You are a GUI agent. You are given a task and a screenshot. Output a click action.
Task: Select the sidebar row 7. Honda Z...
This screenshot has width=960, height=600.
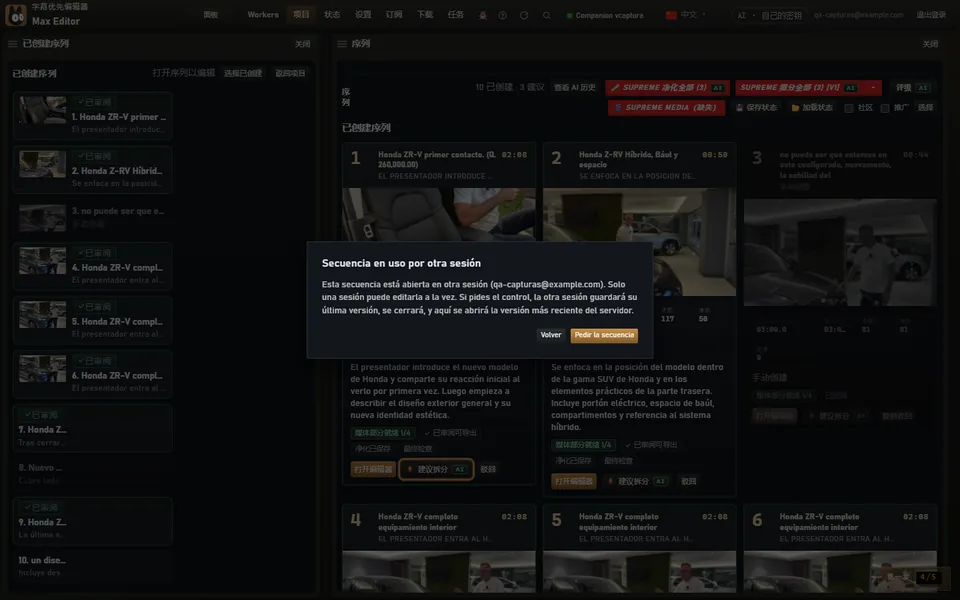coord(92,429)
